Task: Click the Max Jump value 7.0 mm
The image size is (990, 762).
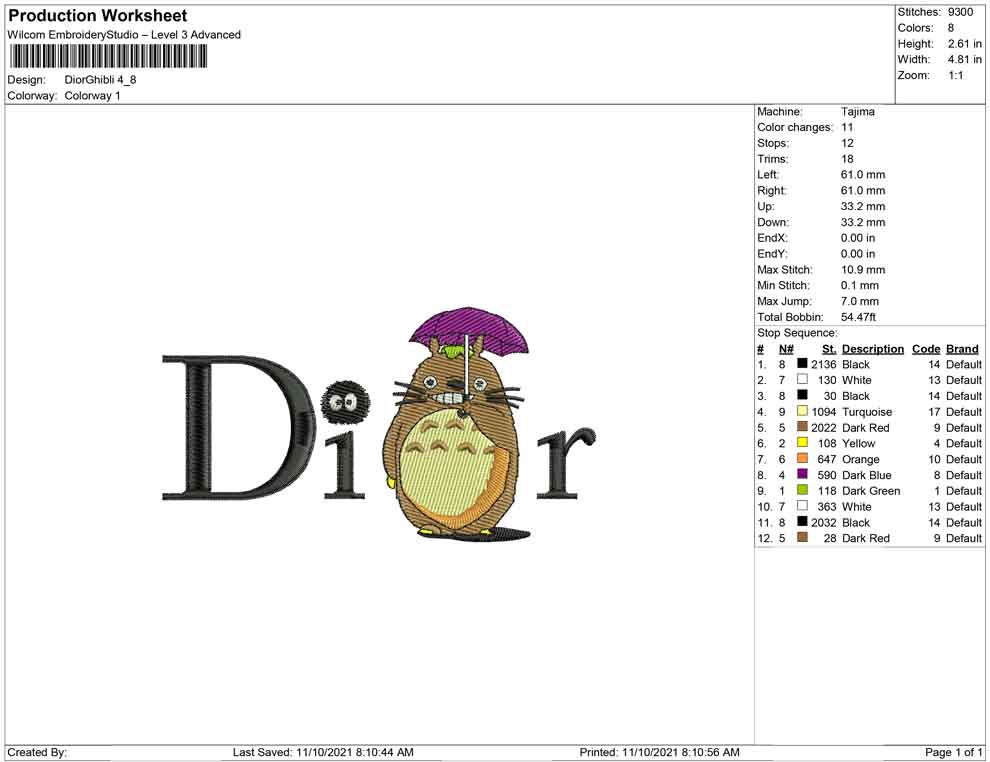Action: coord(860,301)
